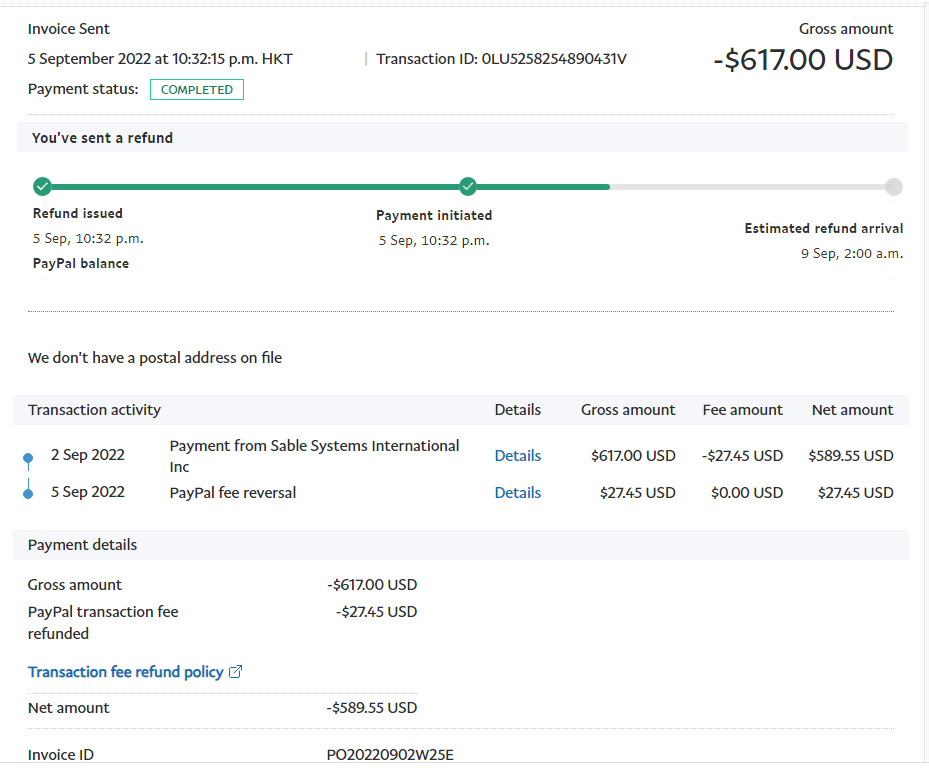The image size is (929, 768).
Task: Click the Transaction ID number
Action: (554, 59)
